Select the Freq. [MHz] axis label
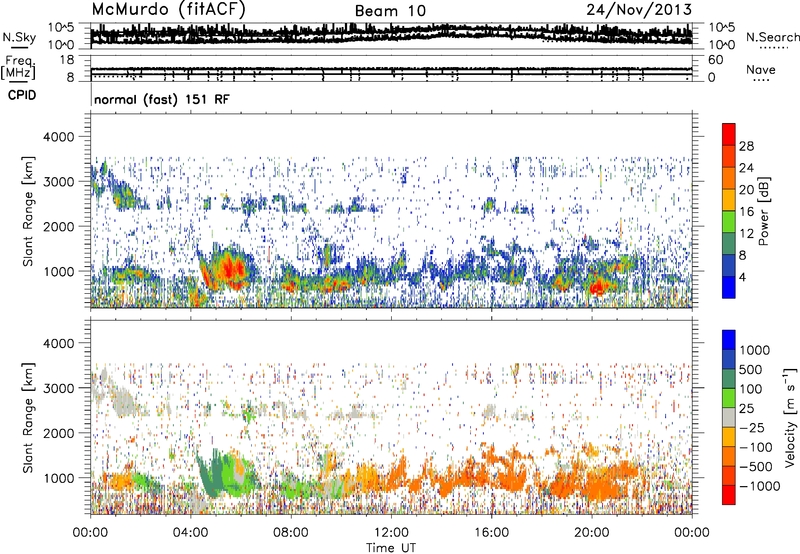This screenshot has height=554, width=800. coord(18,67)
